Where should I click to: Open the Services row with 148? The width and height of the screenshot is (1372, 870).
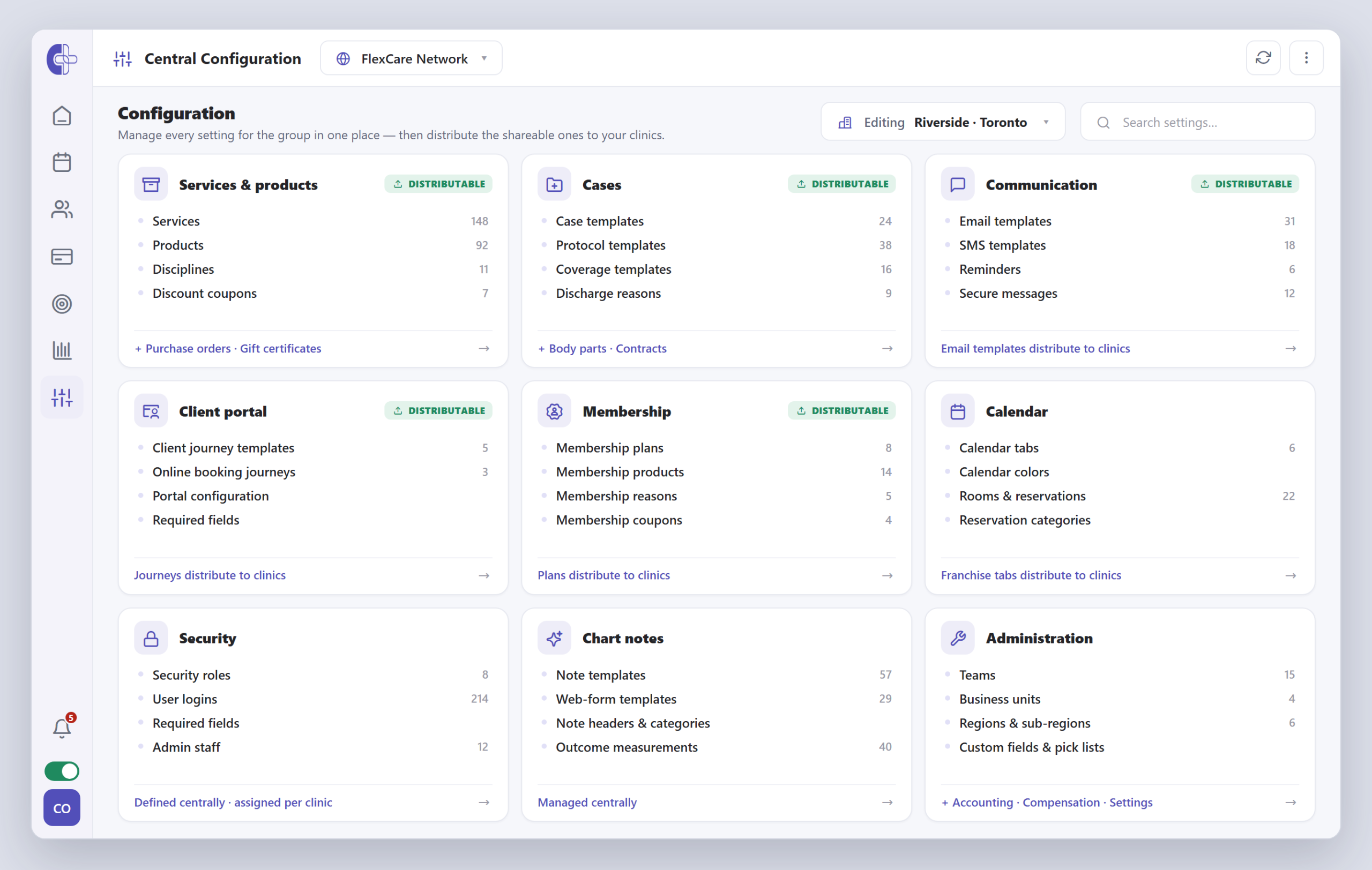tap(313, 221)
